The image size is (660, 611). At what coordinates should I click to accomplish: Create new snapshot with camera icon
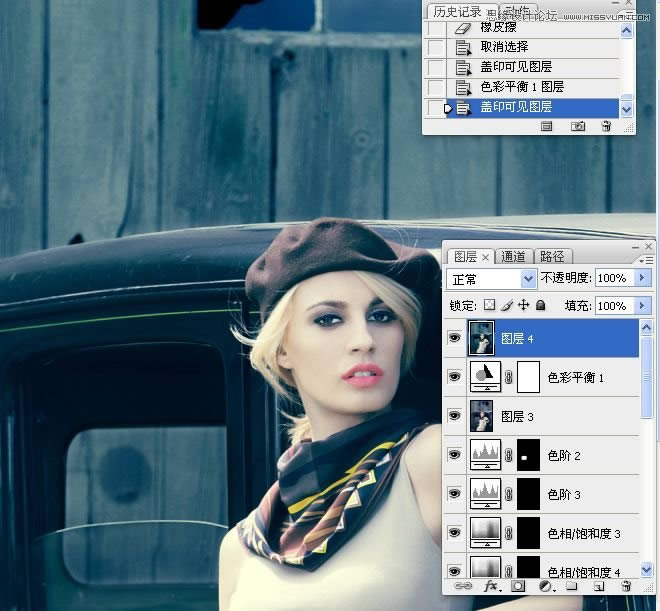(x=577, y=127)
